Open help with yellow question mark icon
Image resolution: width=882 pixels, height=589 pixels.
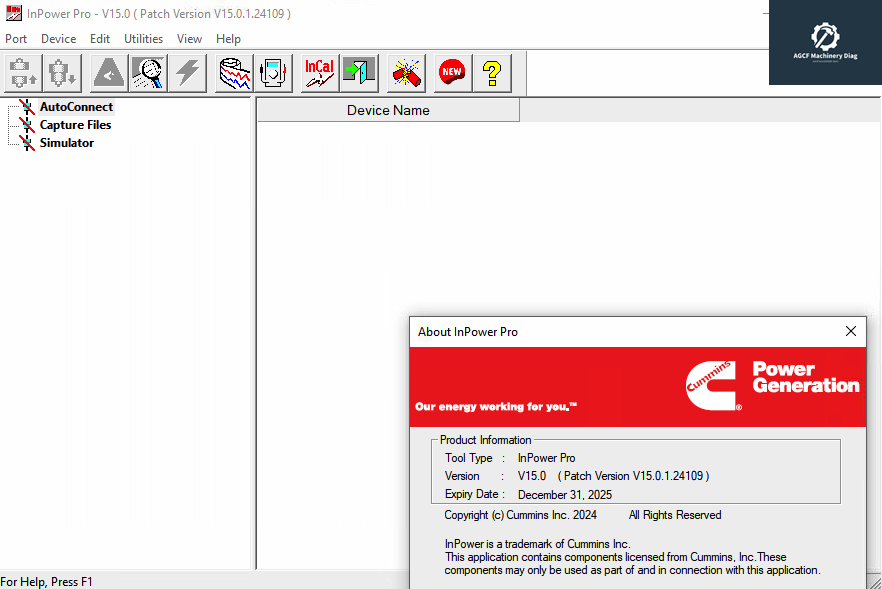pos(491,73)
